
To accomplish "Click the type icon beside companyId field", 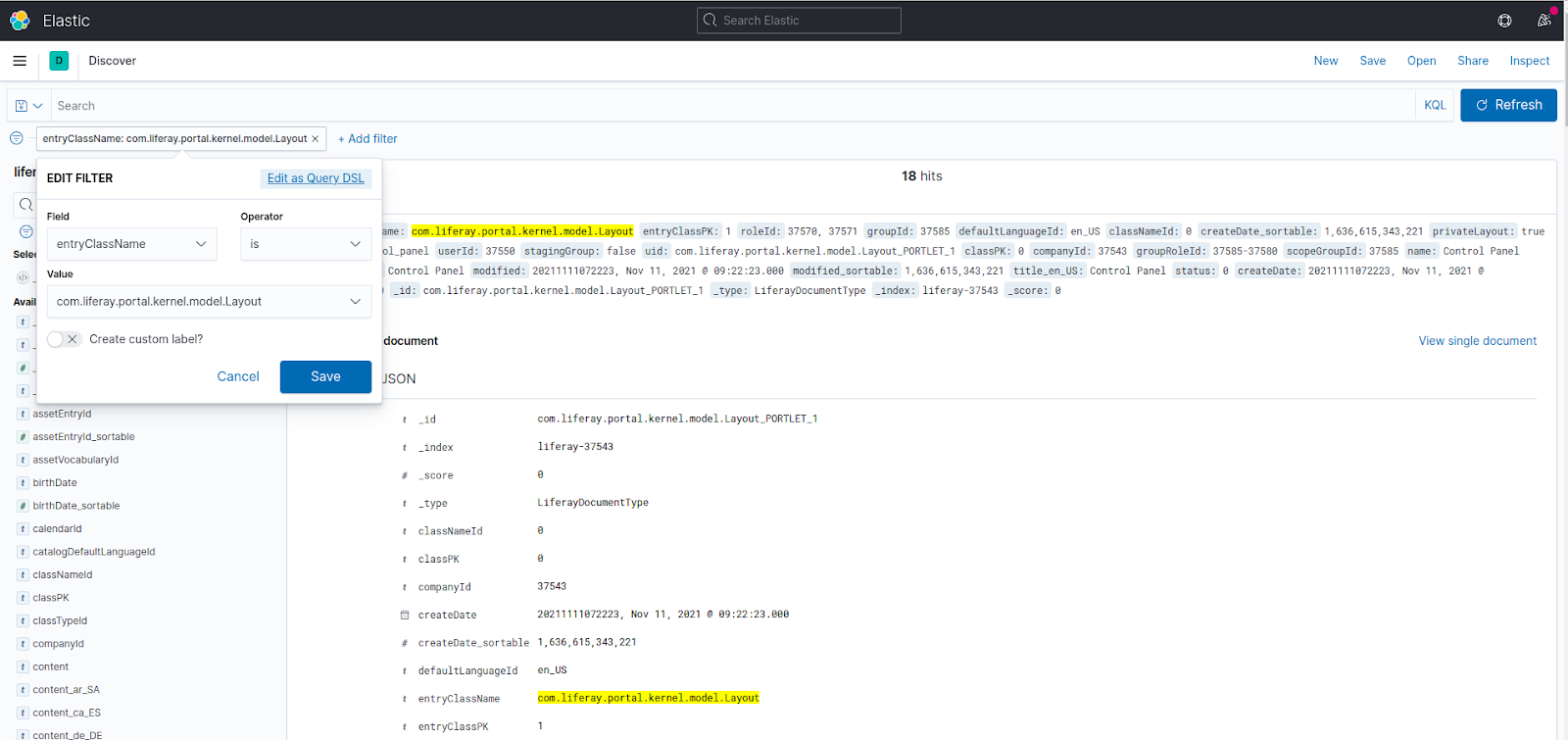I will tap(23, 644).
